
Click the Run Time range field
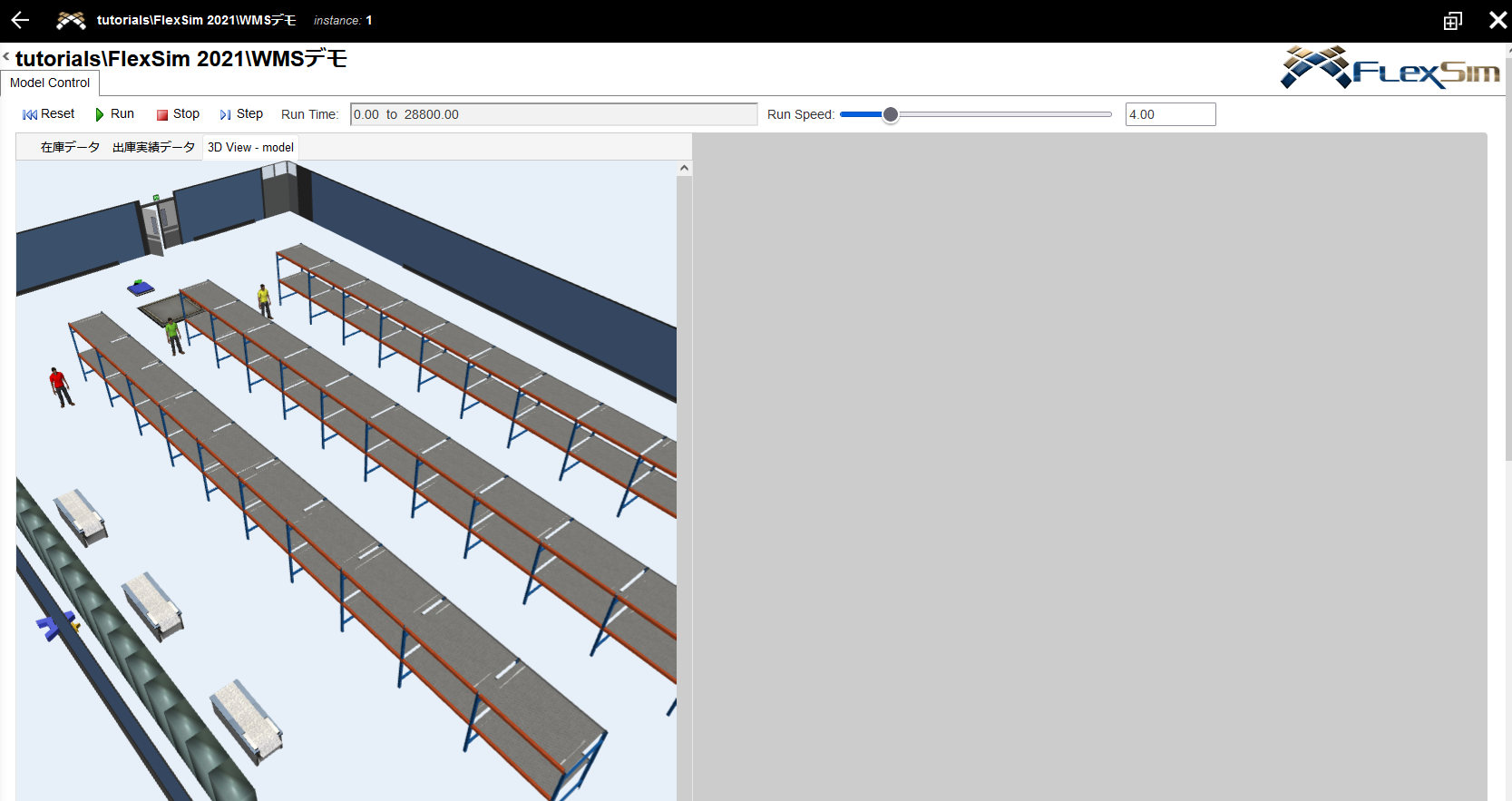[553, 114]
